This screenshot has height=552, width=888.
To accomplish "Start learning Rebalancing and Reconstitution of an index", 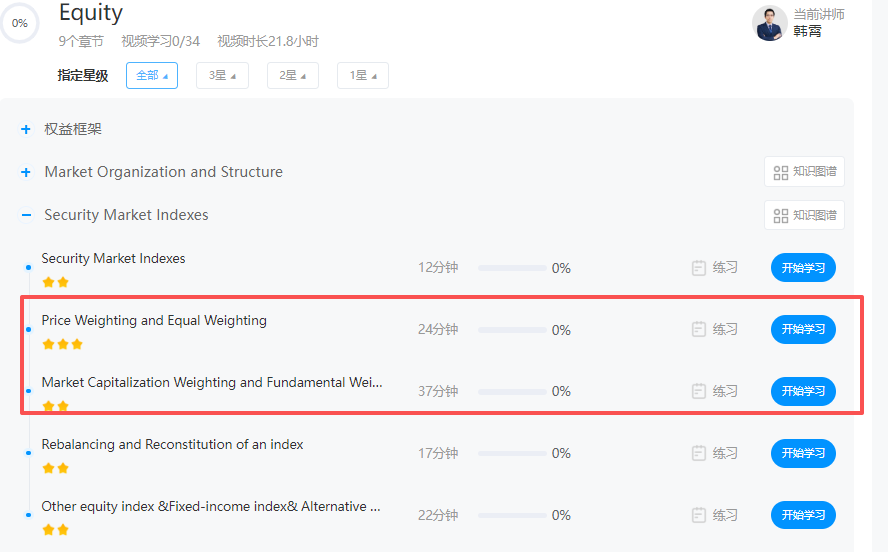I will (803, 454).
